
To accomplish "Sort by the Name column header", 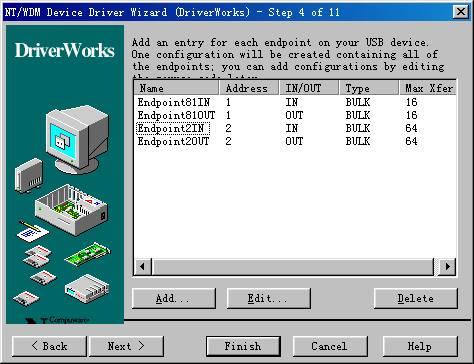I will point(176,88).
